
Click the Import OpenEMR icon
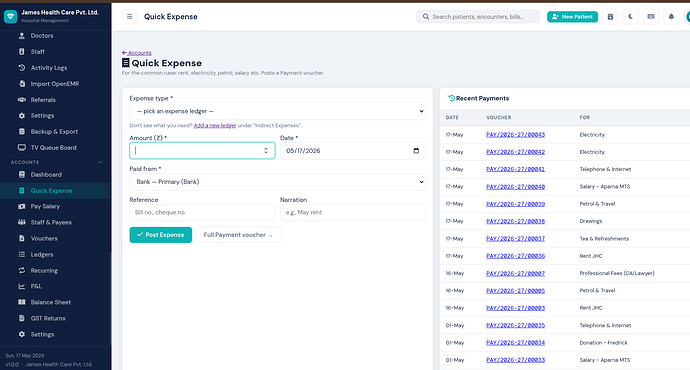click(x=22, y=84)
